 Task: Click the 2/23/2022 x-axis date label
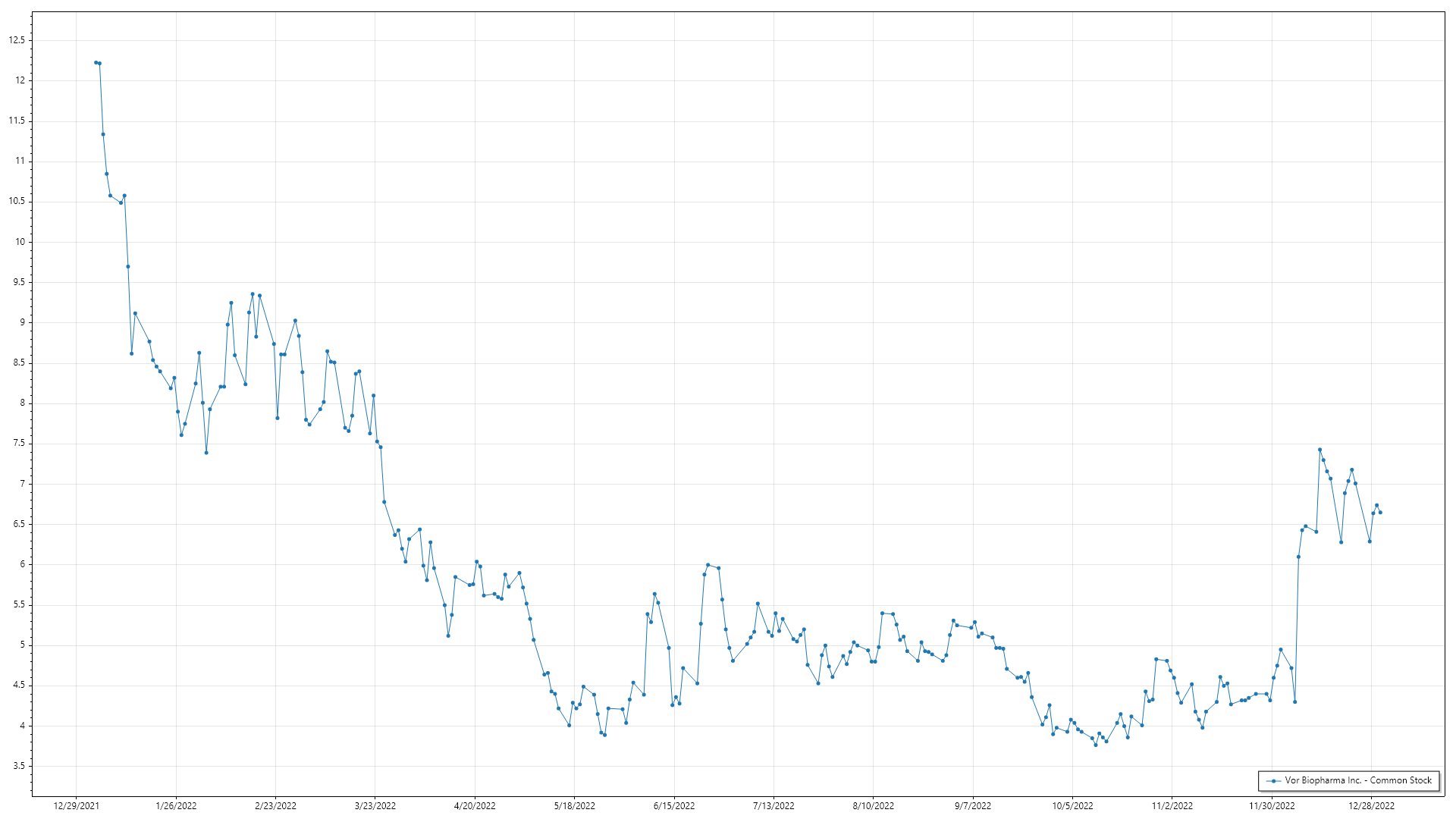275,806
